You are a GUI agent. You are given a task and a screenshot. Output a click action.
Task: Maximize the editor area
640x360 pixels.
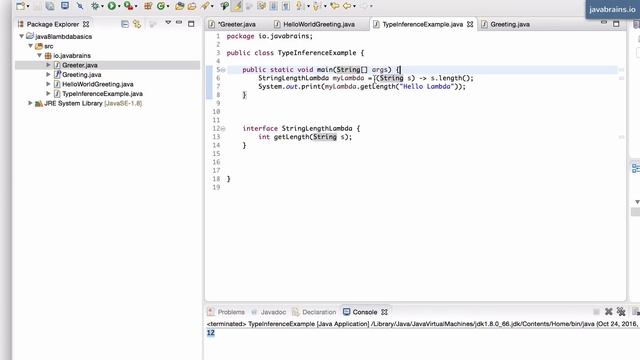tap(616, 24)
